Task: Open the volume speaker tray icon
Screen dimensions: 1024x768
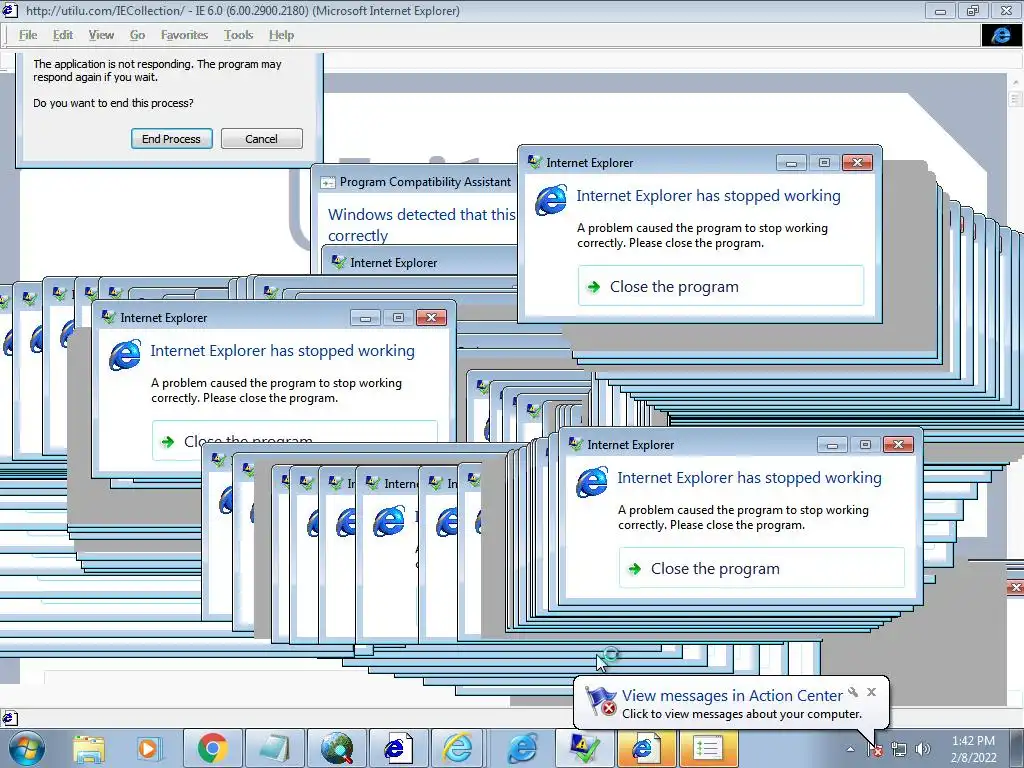Action: tap(922, 749)
